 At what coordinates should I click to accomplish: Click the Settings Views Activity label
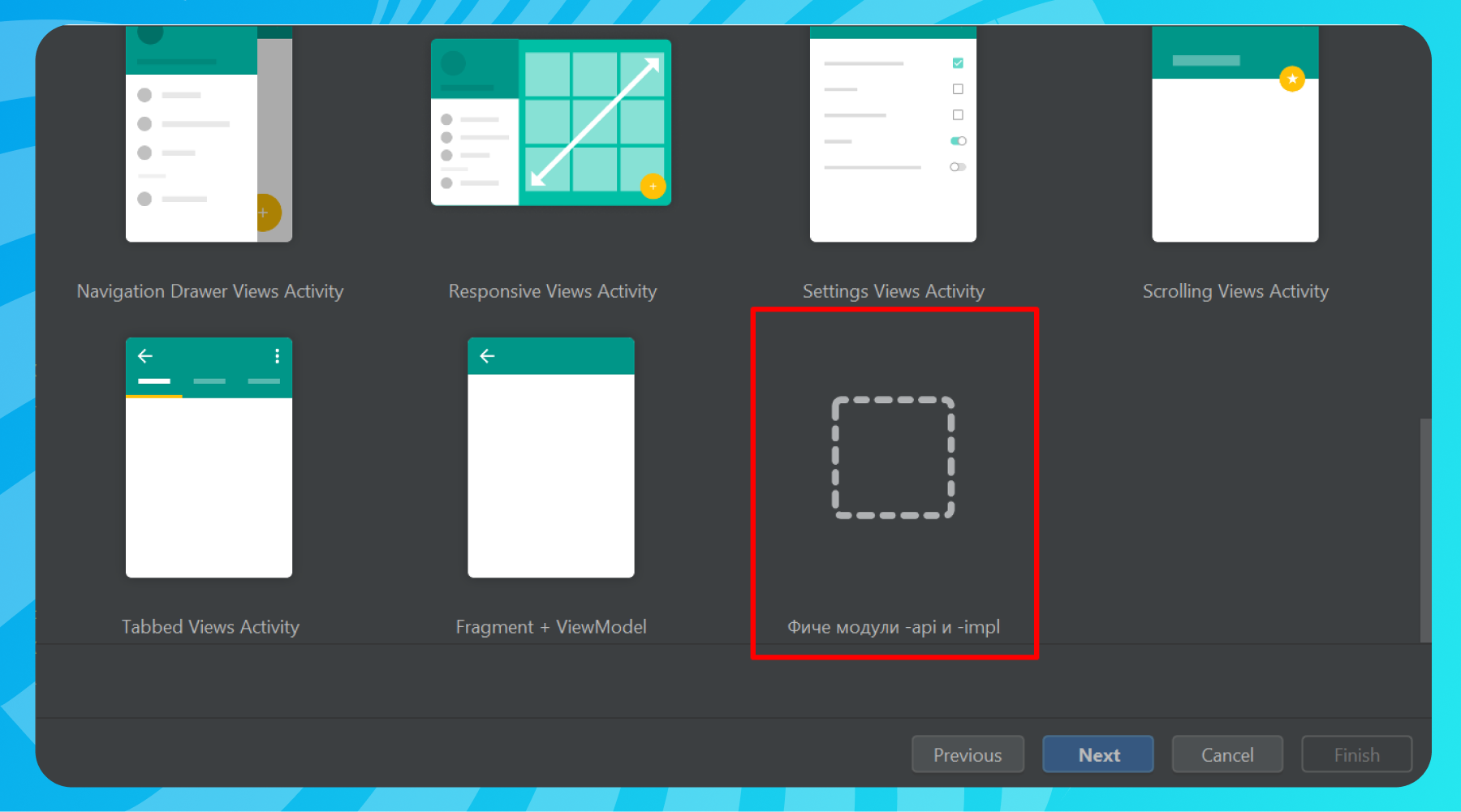coord(894,291)
